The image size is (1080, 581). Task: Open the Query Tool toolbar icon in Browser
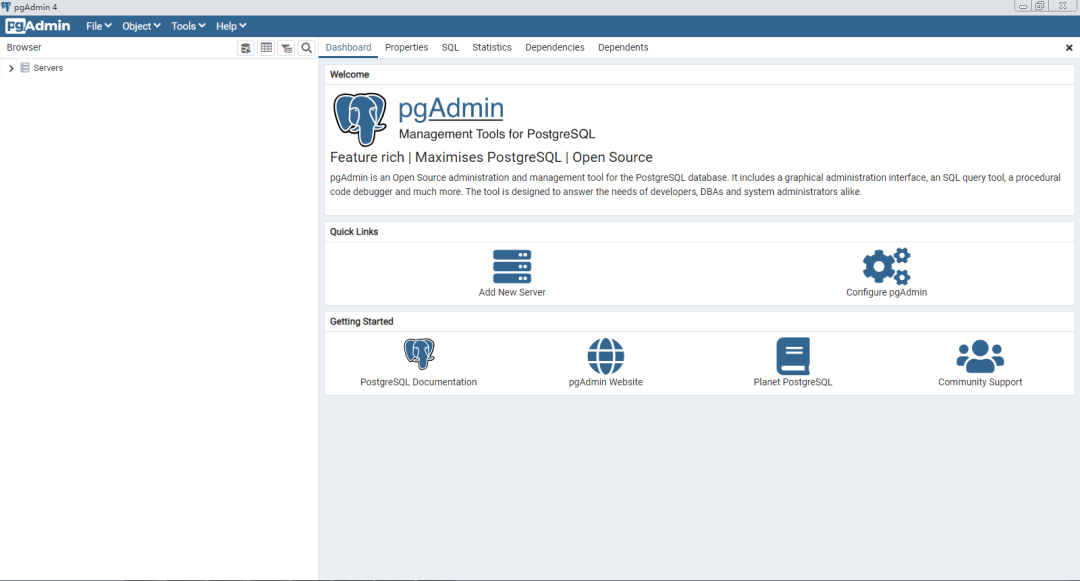coord(245,47)
